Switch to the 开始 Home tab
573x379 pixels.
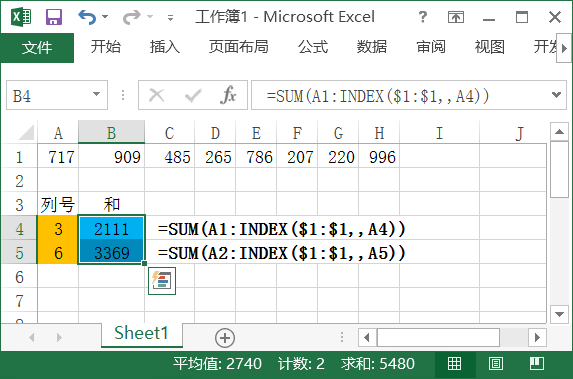[x=106, y=47]
